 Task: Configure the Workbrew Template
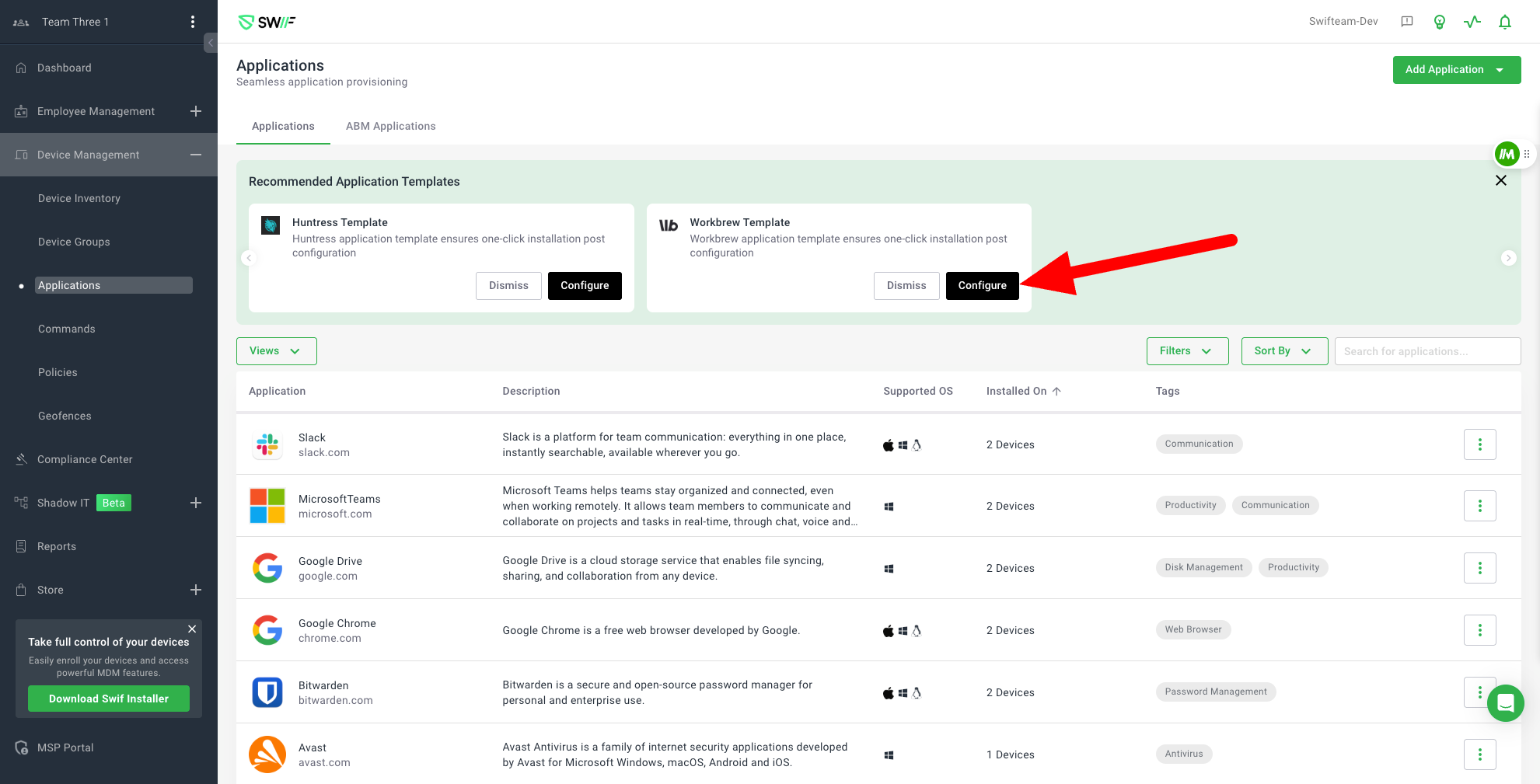[x=982, y=285]
